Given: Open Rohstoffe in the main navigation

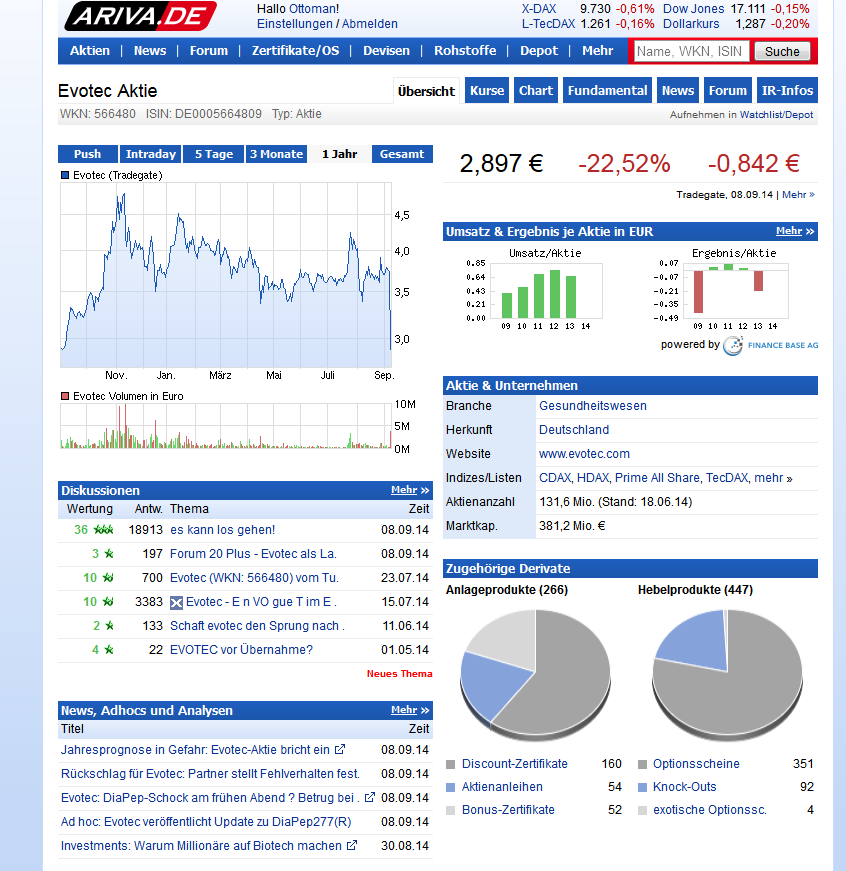Looking at the screenshot, I should tap(465, 51).
